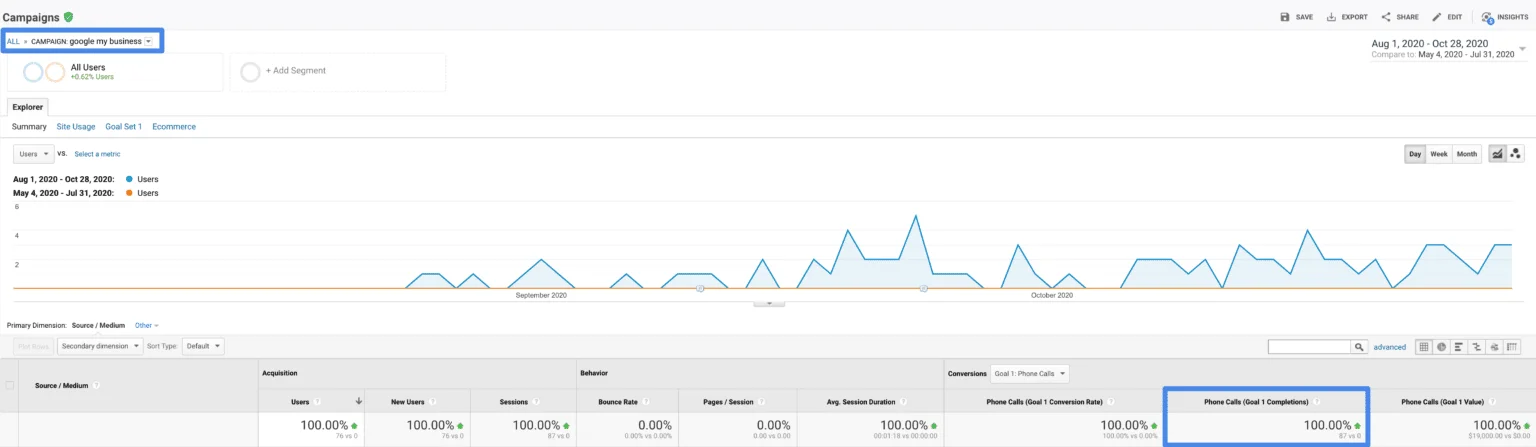Click help icon next to Sessions
The image size is (1536, 447).
coord(535,402)
